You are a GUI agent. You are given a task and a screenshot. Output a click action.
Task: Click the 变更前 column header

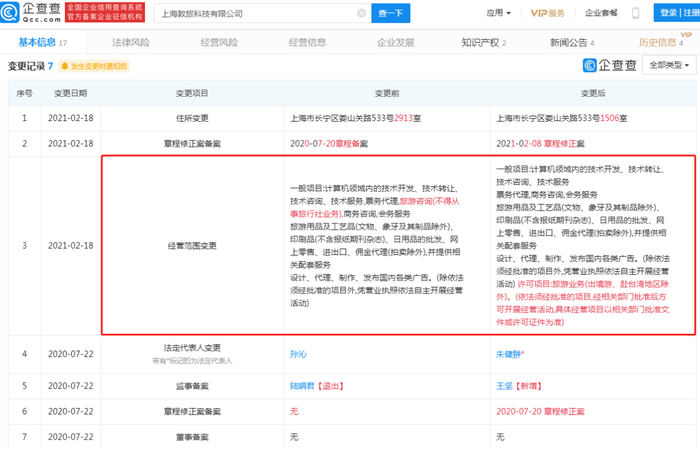[387, 93]
